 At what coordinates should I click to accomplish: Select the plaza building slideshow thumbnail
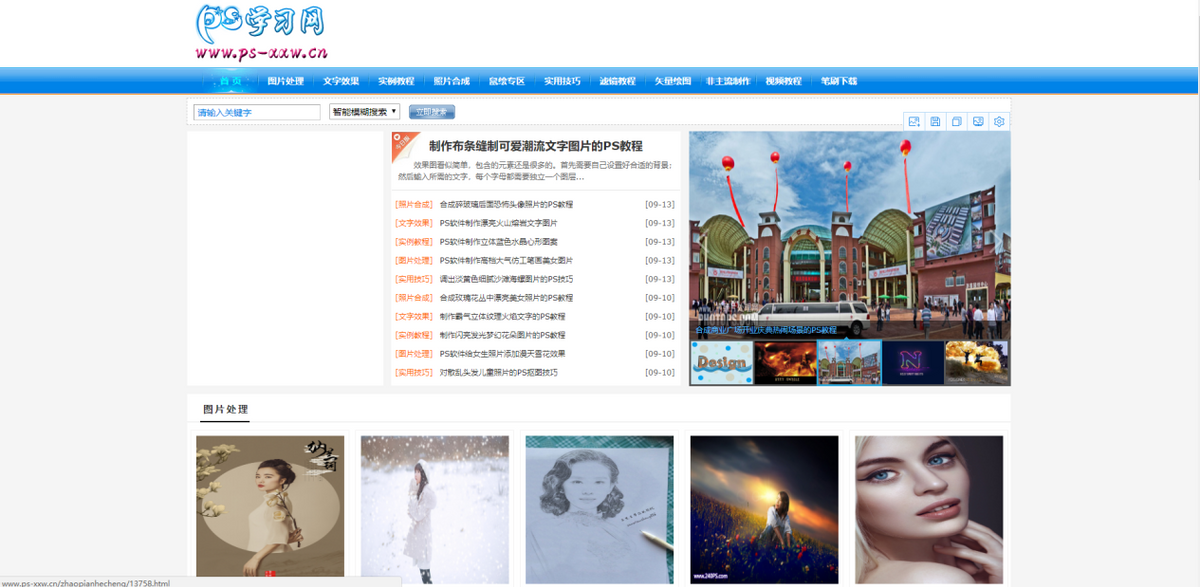850,362
